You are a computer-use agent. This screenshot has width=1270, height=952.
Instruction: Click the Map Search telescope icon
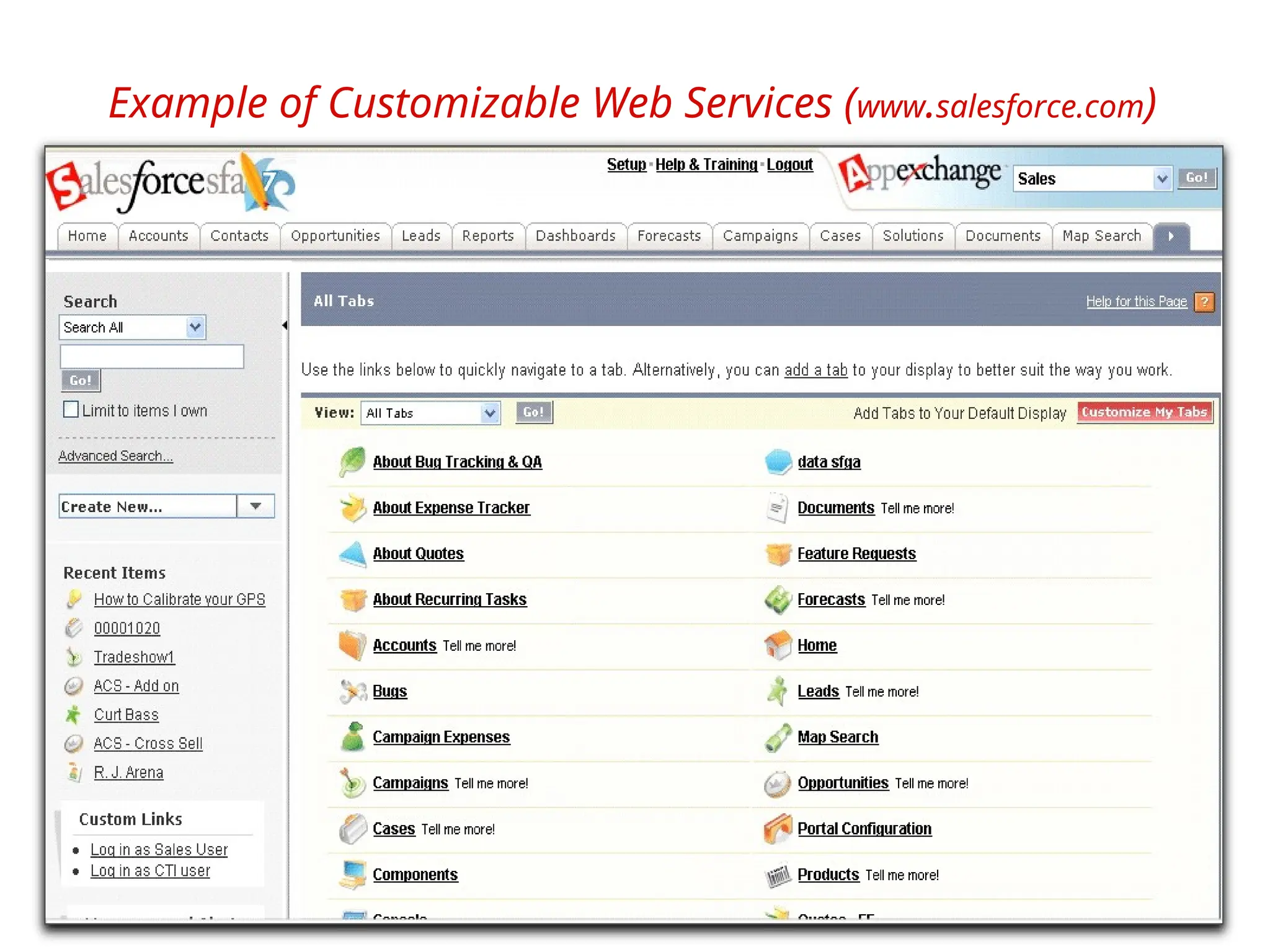pyautogui.click(x=778, y=738)
